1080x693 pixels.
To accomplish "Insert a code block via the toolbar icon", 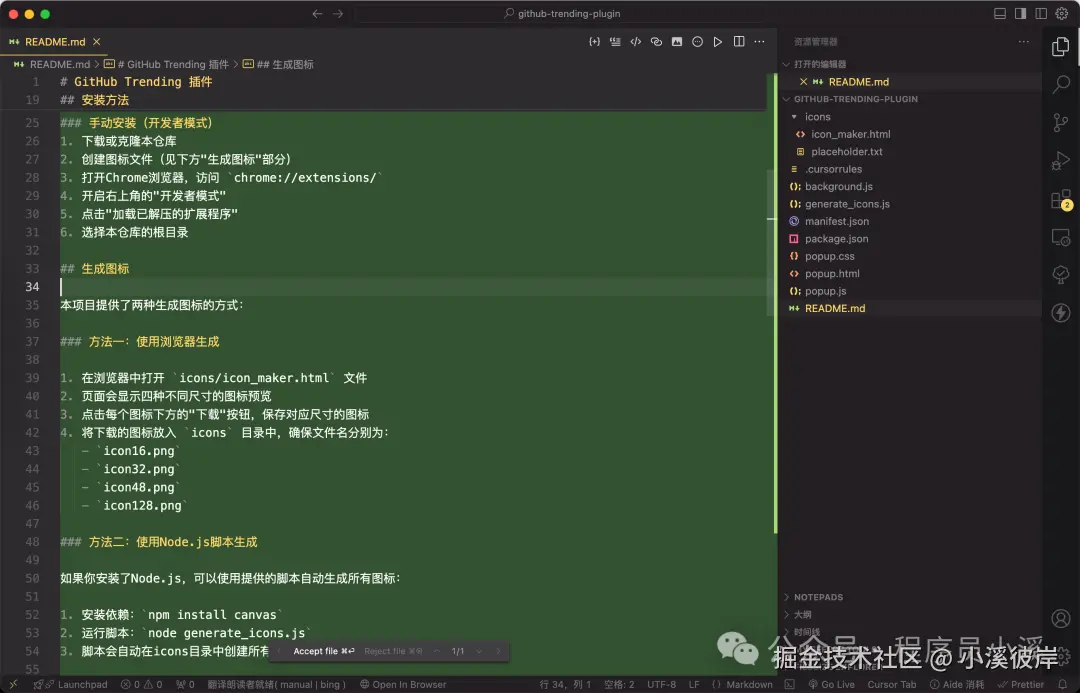I will [636, 41].
